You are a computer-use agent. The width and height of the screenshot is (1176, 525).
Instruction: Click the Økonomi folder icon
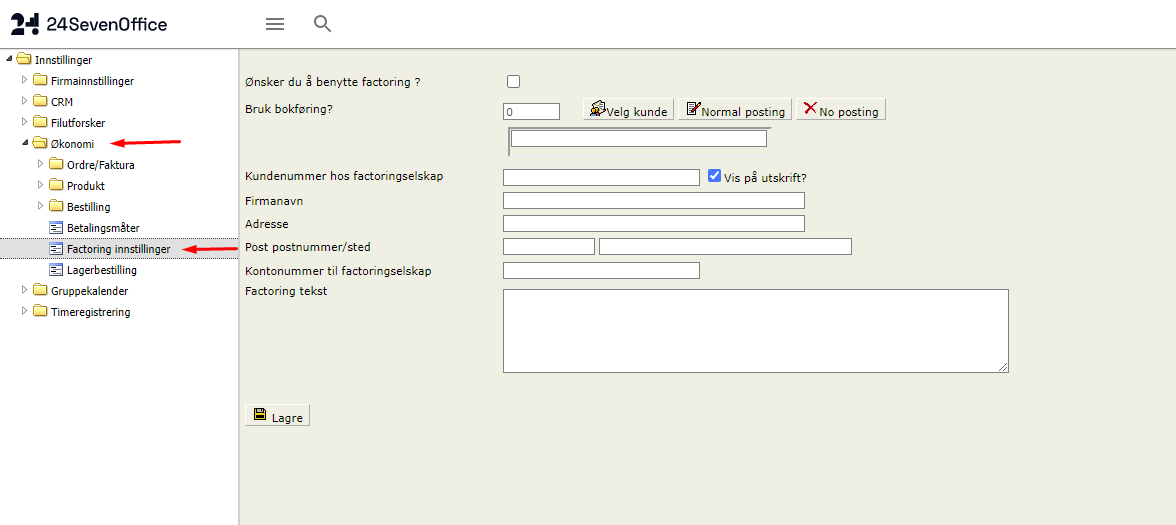coord(40,144)
